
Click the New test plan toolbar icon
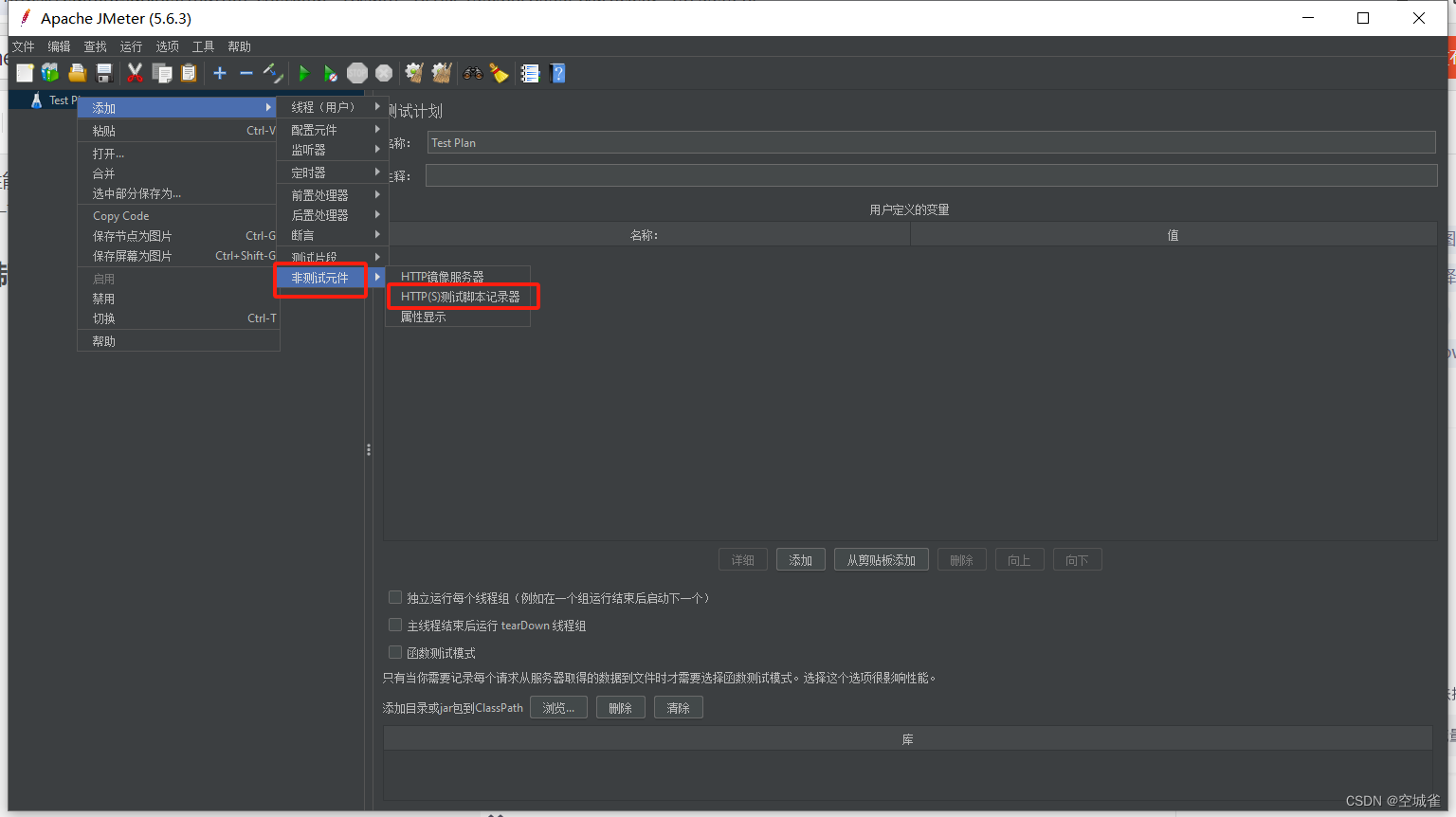point(25,73)
